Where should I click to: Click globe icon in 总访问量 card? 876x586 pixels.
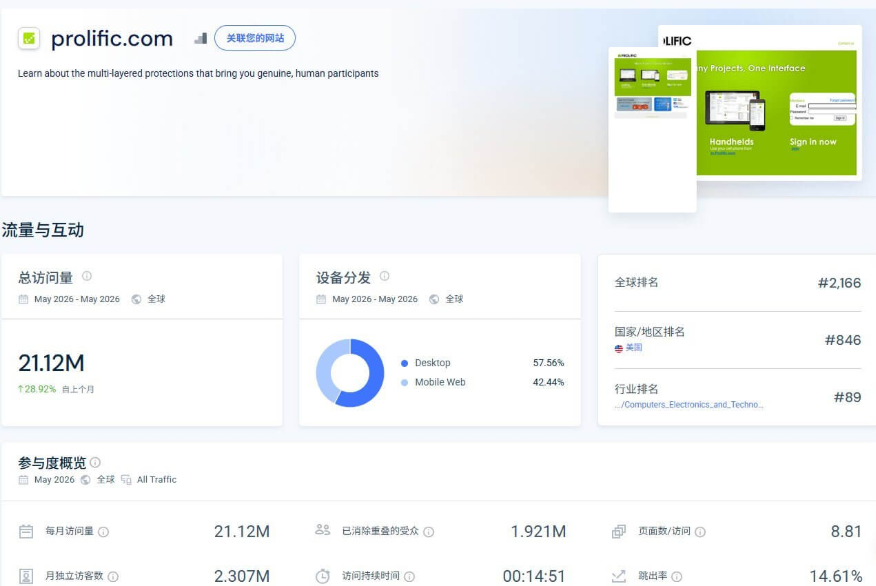[136, 299]
